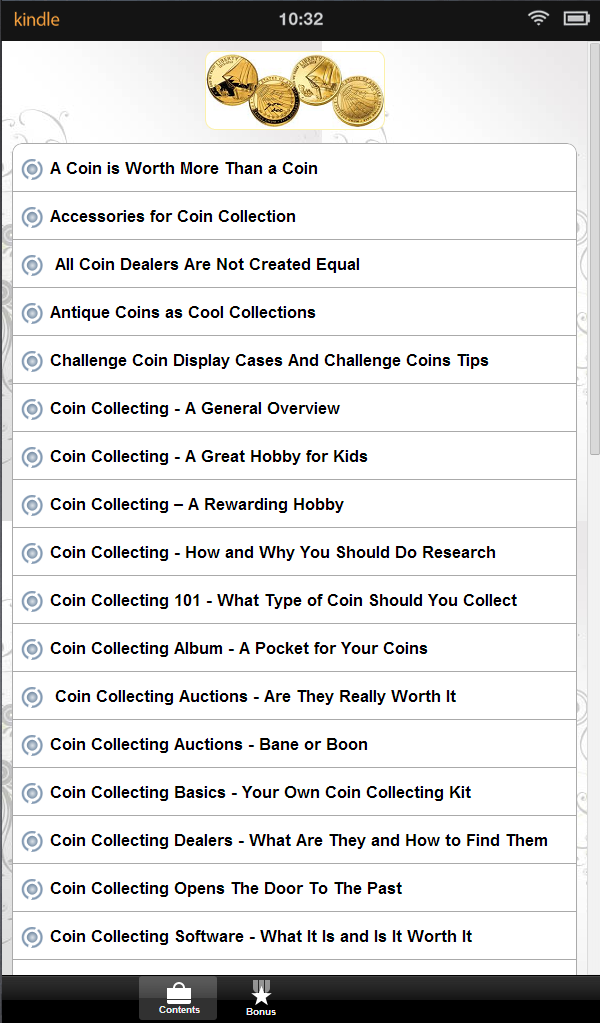Image resolution: width=600 pixels, height=1024 pixels.
Task: Click the bullet icon for 'Coin Collecting - A Great Hobby for Kids'
Action: pos(31,456)
